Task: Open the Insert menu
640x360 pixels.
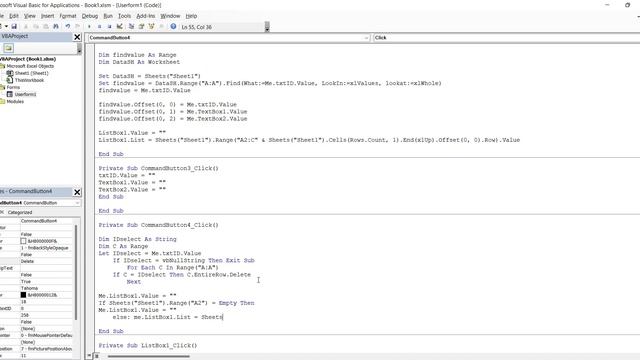Action: click(x=47, y=16)
